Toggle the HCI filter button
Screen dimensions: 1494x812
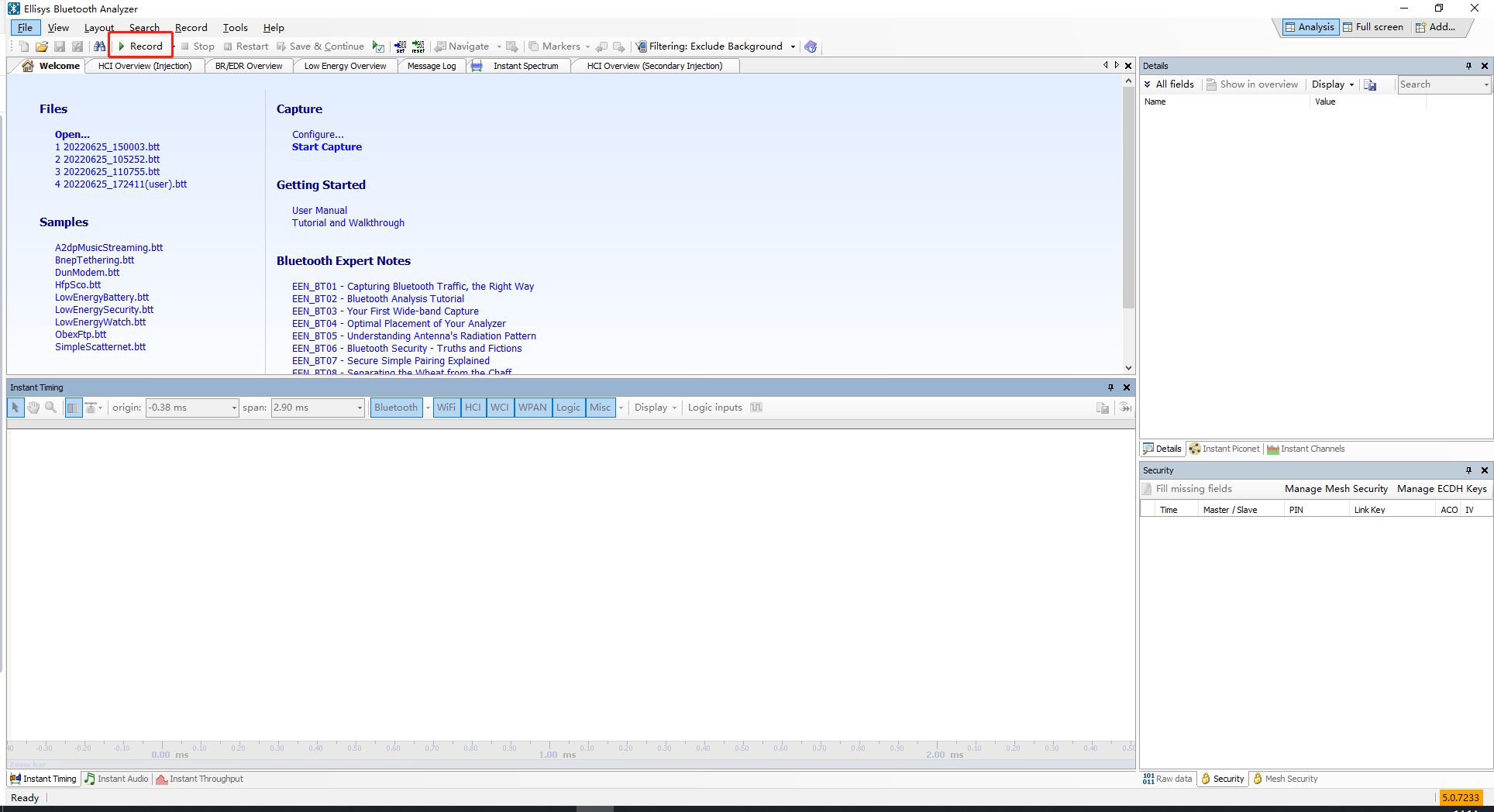[473, 408]
